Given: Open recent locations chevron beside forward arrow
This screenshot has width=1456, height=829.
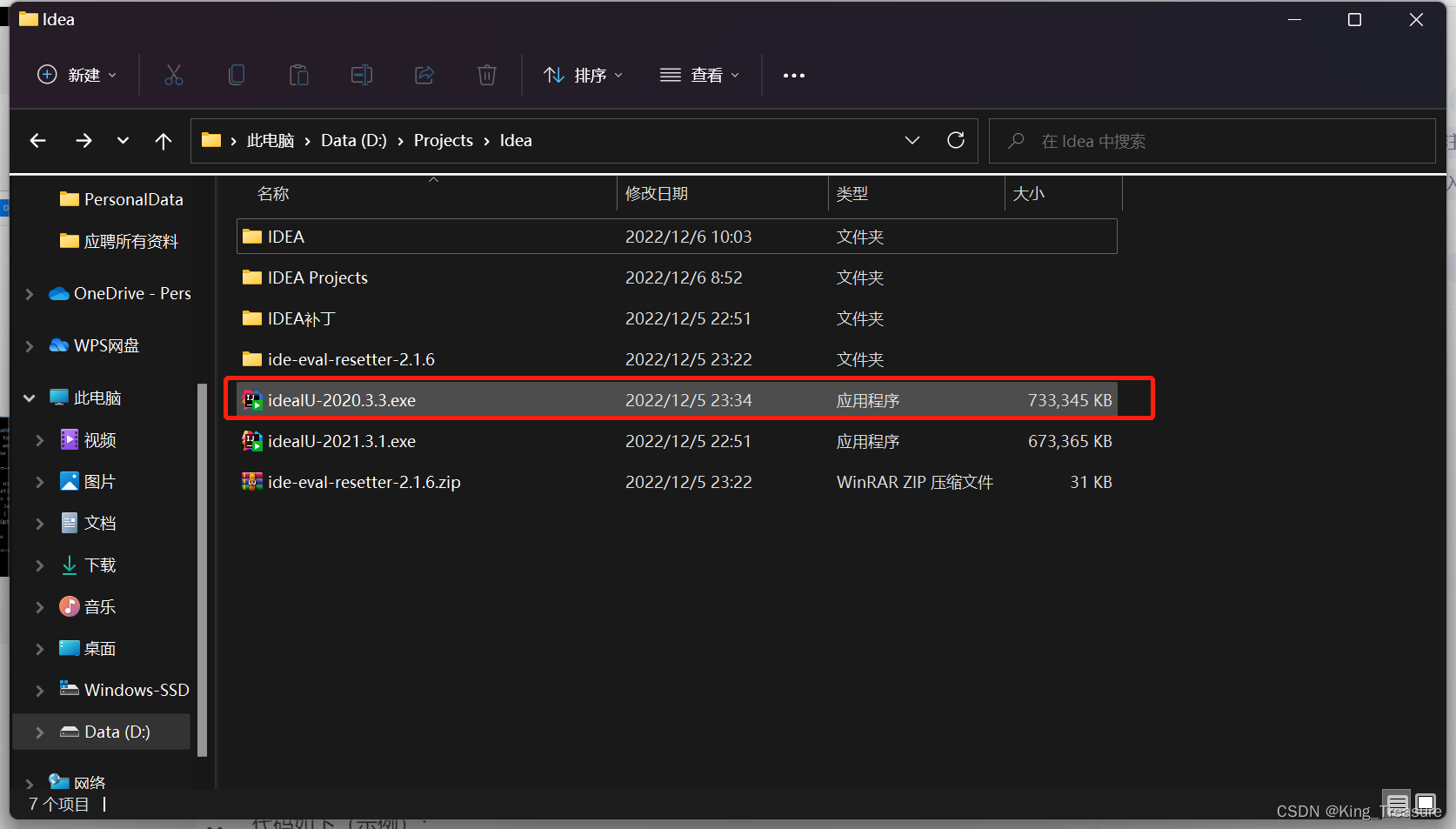Looking at the screenshot, I should (123, 140).
